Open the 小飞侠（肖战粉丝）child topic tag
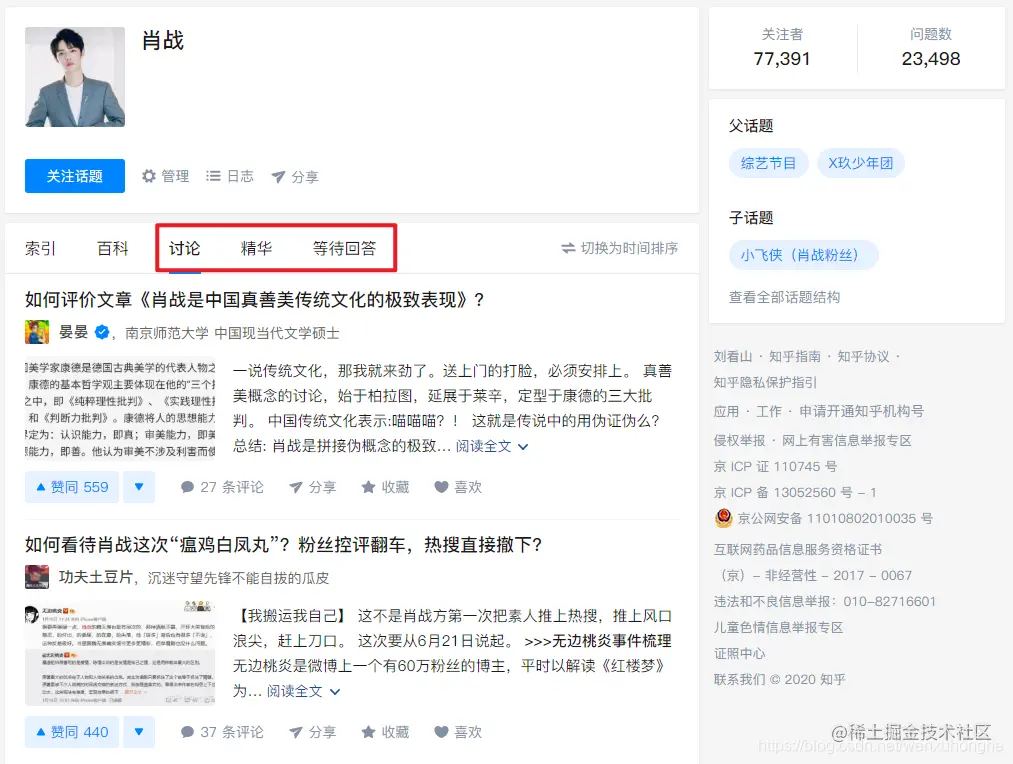 (x=804, y=255)
